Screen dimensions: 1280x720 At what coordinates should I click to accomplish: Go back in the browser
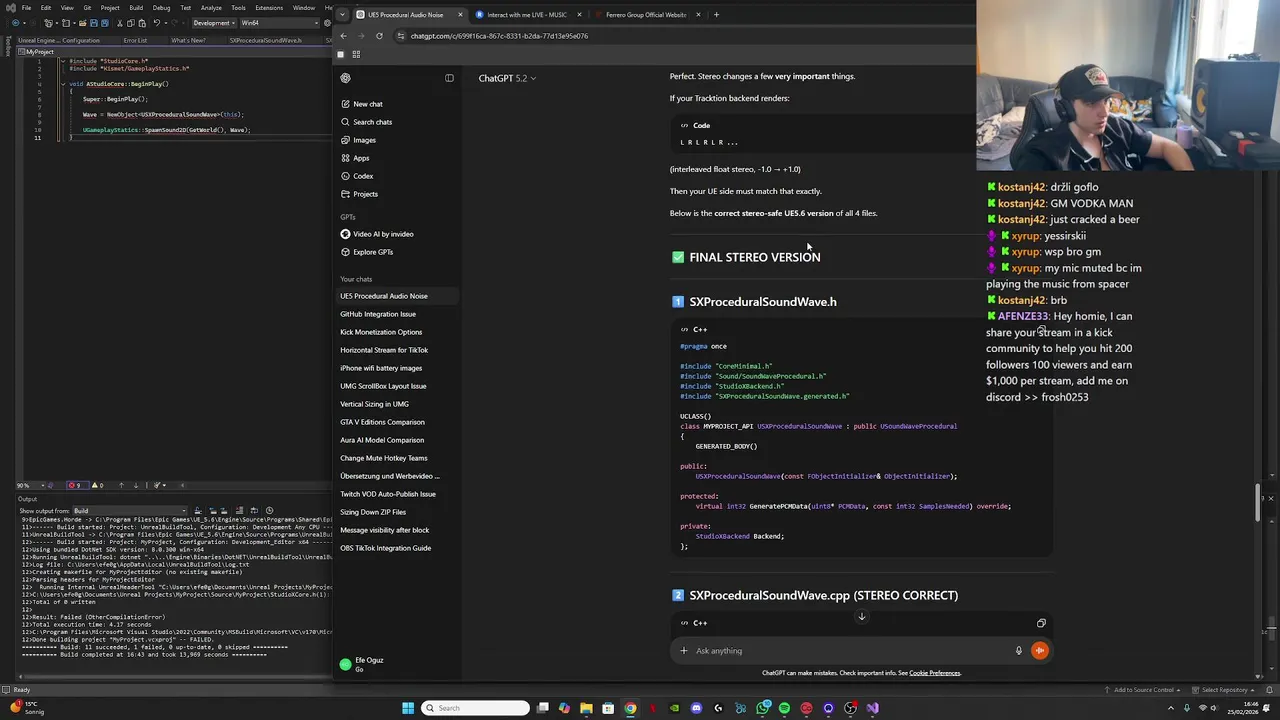tap(343, 36)
